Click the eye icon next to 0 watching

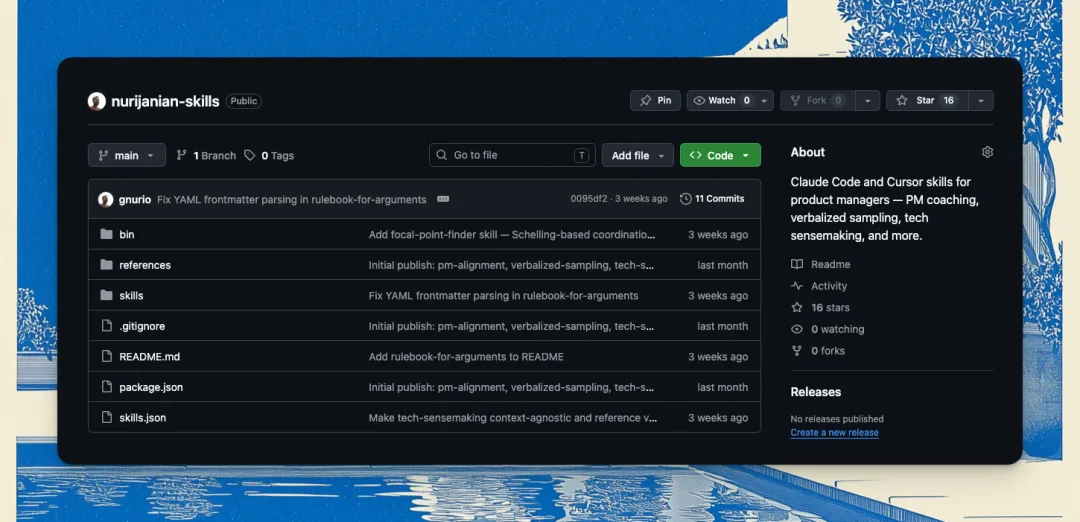click(797, 329)
